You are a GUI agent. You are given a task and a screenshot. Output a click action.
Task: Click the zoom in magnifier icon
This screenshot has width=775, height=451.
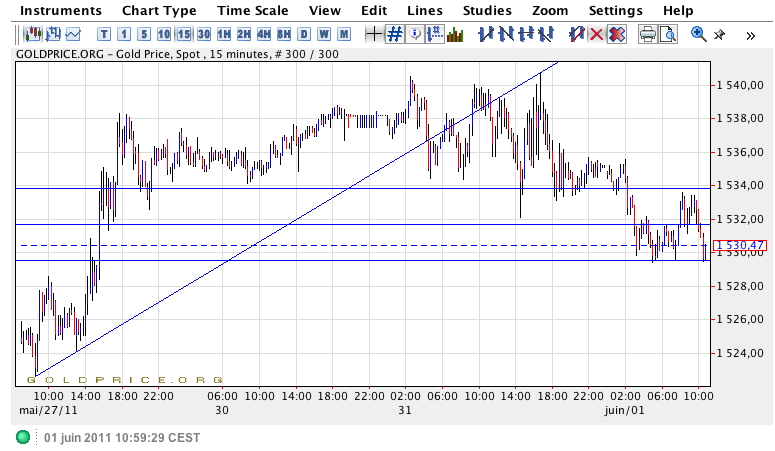click(x=698, y=34)
